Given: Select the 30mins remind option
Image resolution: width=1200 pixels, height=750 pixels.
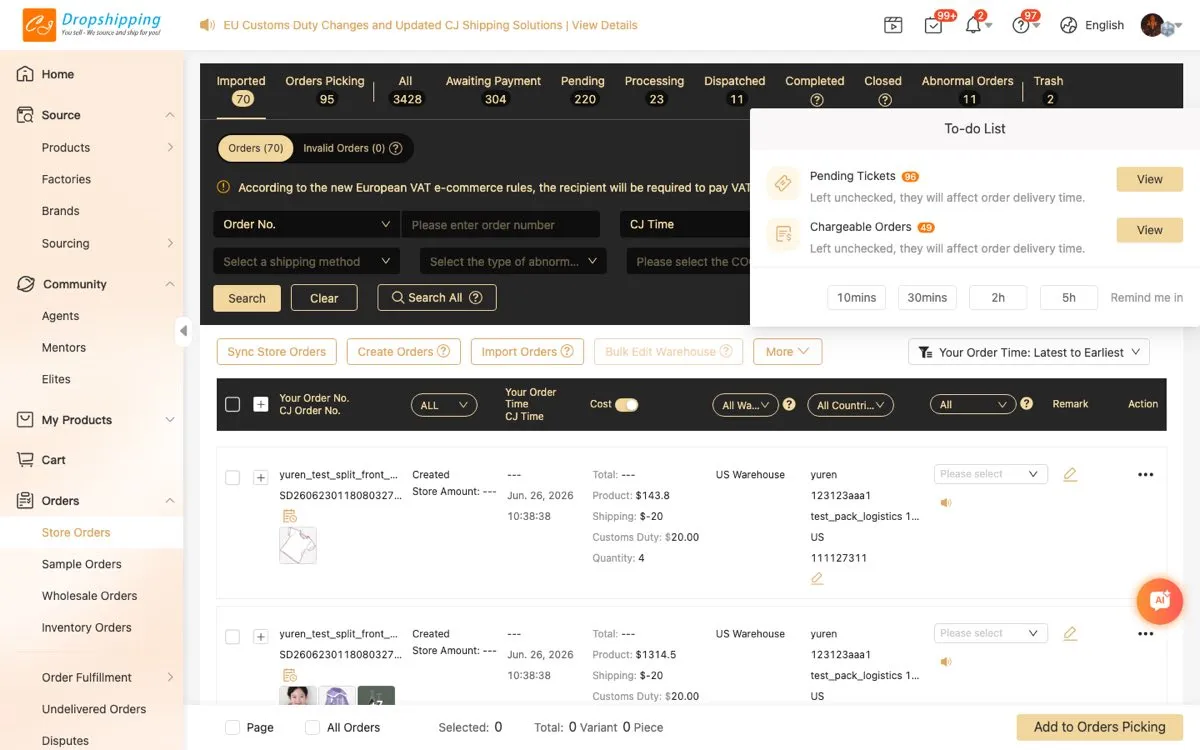Looking at the screenshot, I should tap(927, 297).
